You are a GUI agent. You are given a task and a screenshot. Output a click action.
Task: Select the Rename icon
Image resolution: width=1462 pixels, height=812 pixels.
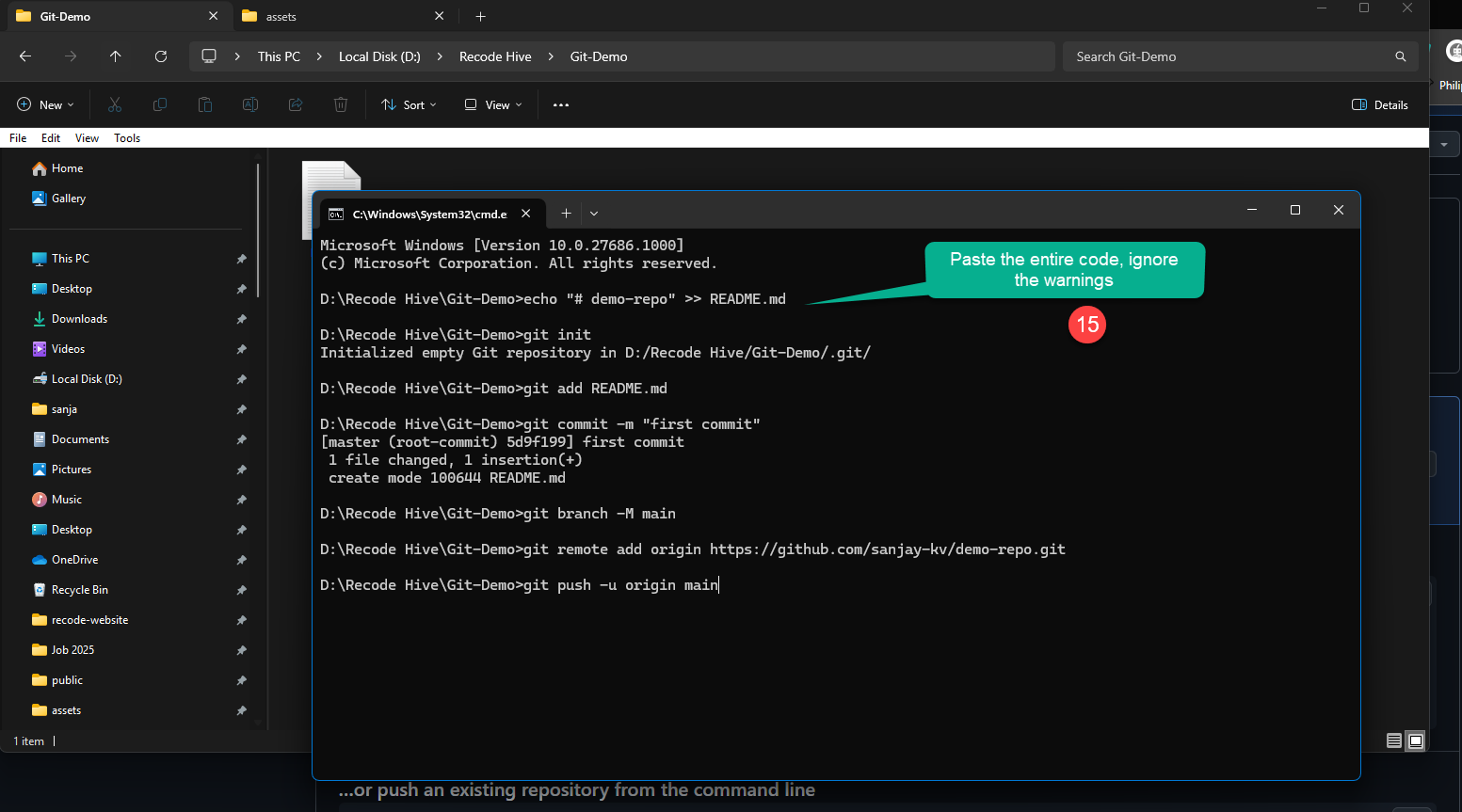[250, 104]
